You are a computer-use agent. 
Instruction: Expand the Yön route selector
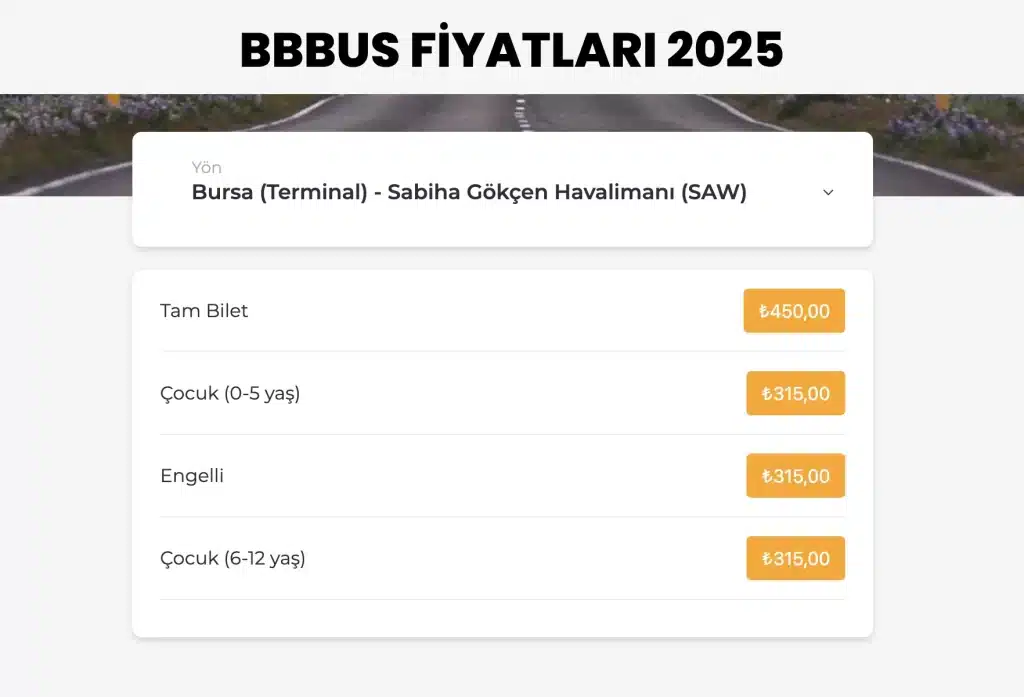coord(500,190)
